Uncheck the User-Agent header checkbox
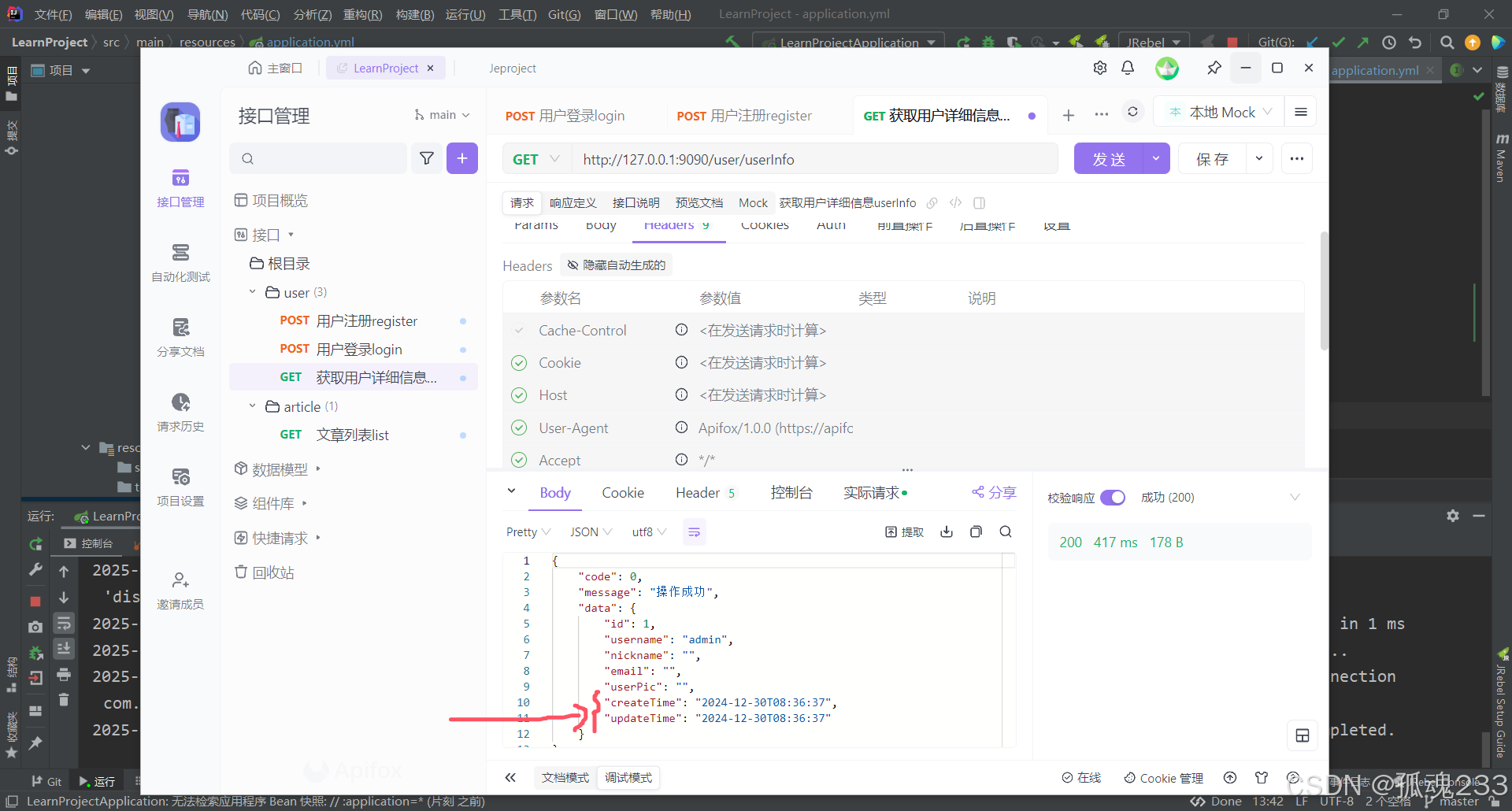The width and height of the screenshot is (1512, 811). [x=519, y=428]
